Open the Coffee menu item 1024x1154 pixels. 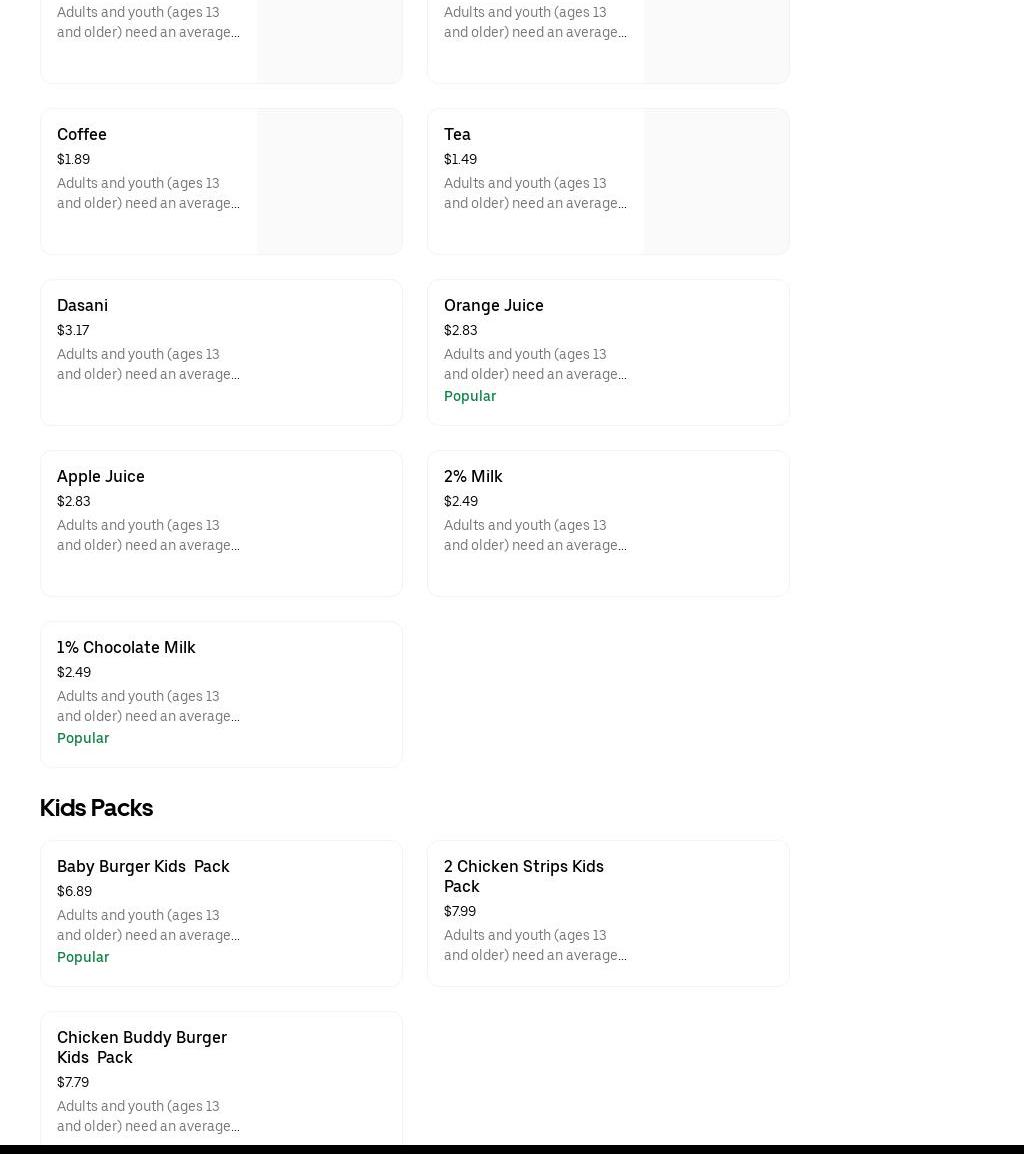82,134
